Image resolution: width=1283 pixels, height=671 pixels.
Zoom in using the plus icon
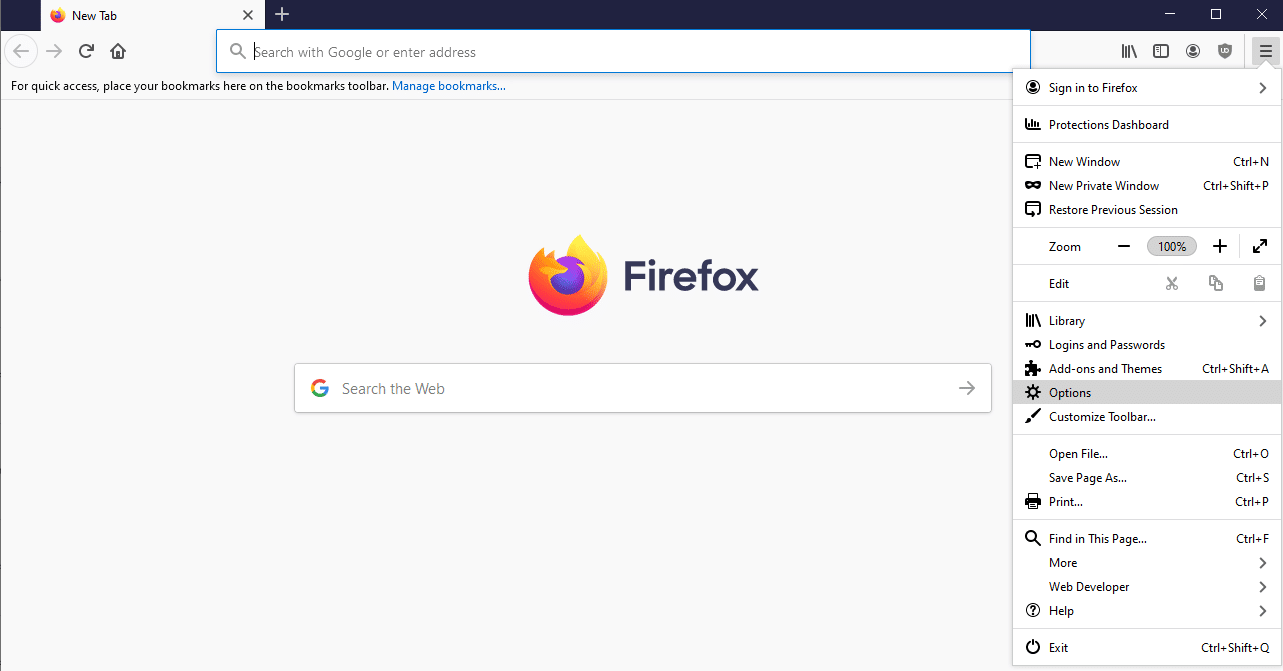[x=1219, y=246]
